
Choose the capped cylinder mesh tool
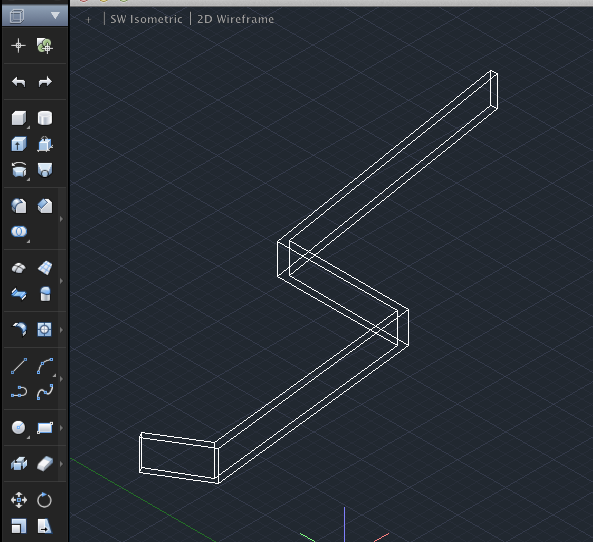coord(45,294)
